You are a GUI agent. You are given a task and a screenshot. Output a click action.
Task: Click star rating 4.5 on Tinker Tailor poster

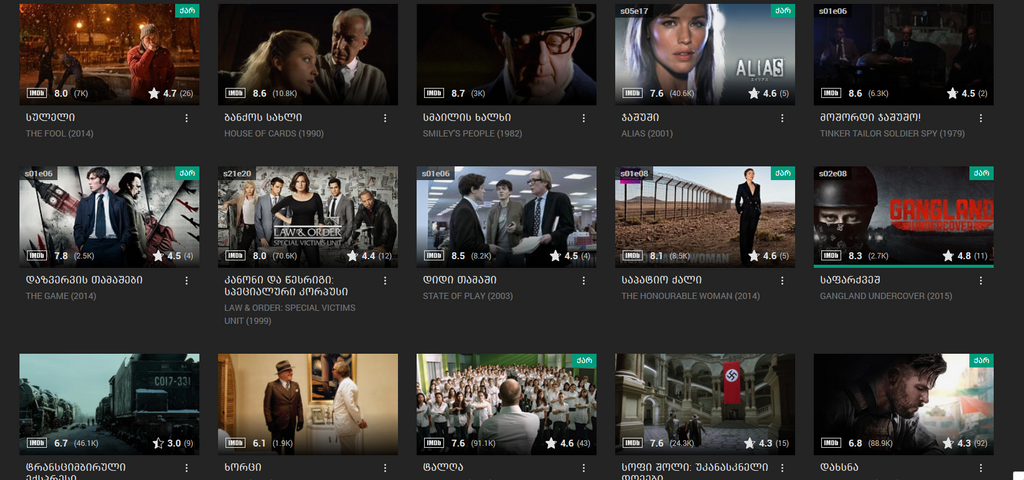click(967, 93)
